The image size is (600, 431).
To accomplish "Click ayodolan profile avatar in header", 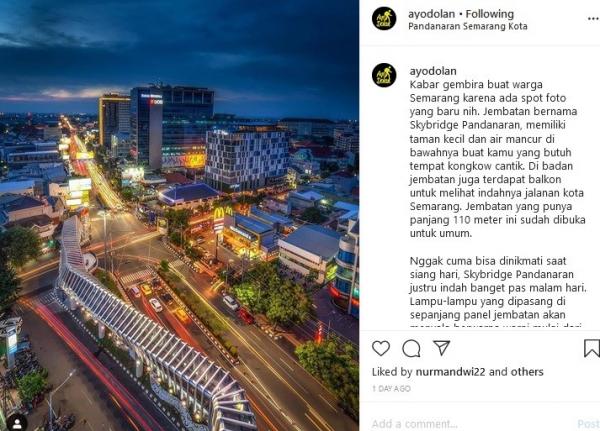I will tap(384, 18).
